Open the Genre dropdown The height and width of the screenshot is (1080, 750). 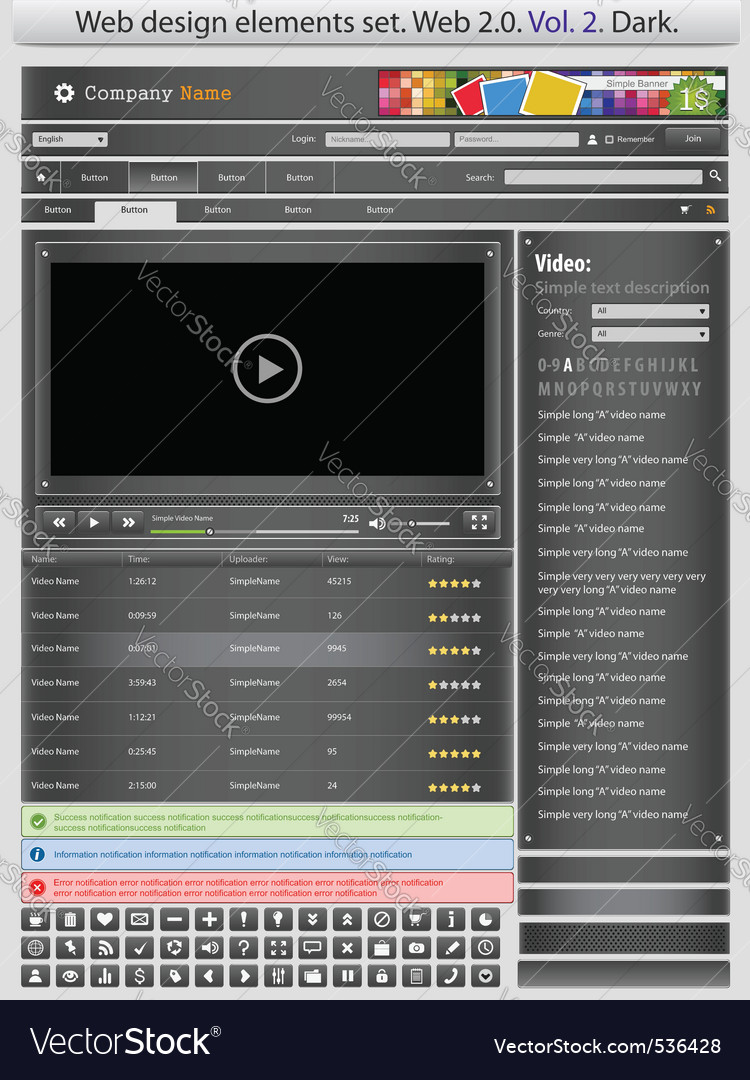[650, 334]
